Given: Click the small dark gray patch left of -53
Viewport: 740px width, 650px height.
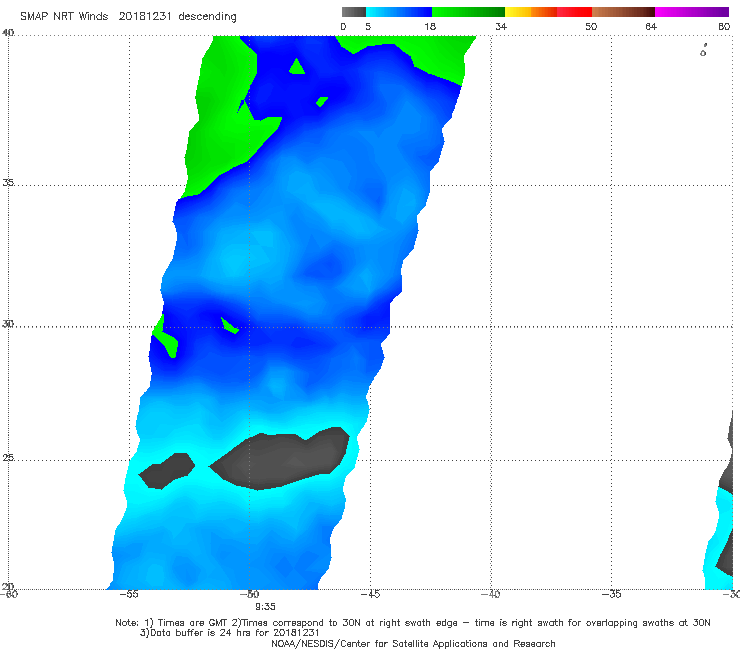Looking at the screenshot, I should (x=167, y=471).
